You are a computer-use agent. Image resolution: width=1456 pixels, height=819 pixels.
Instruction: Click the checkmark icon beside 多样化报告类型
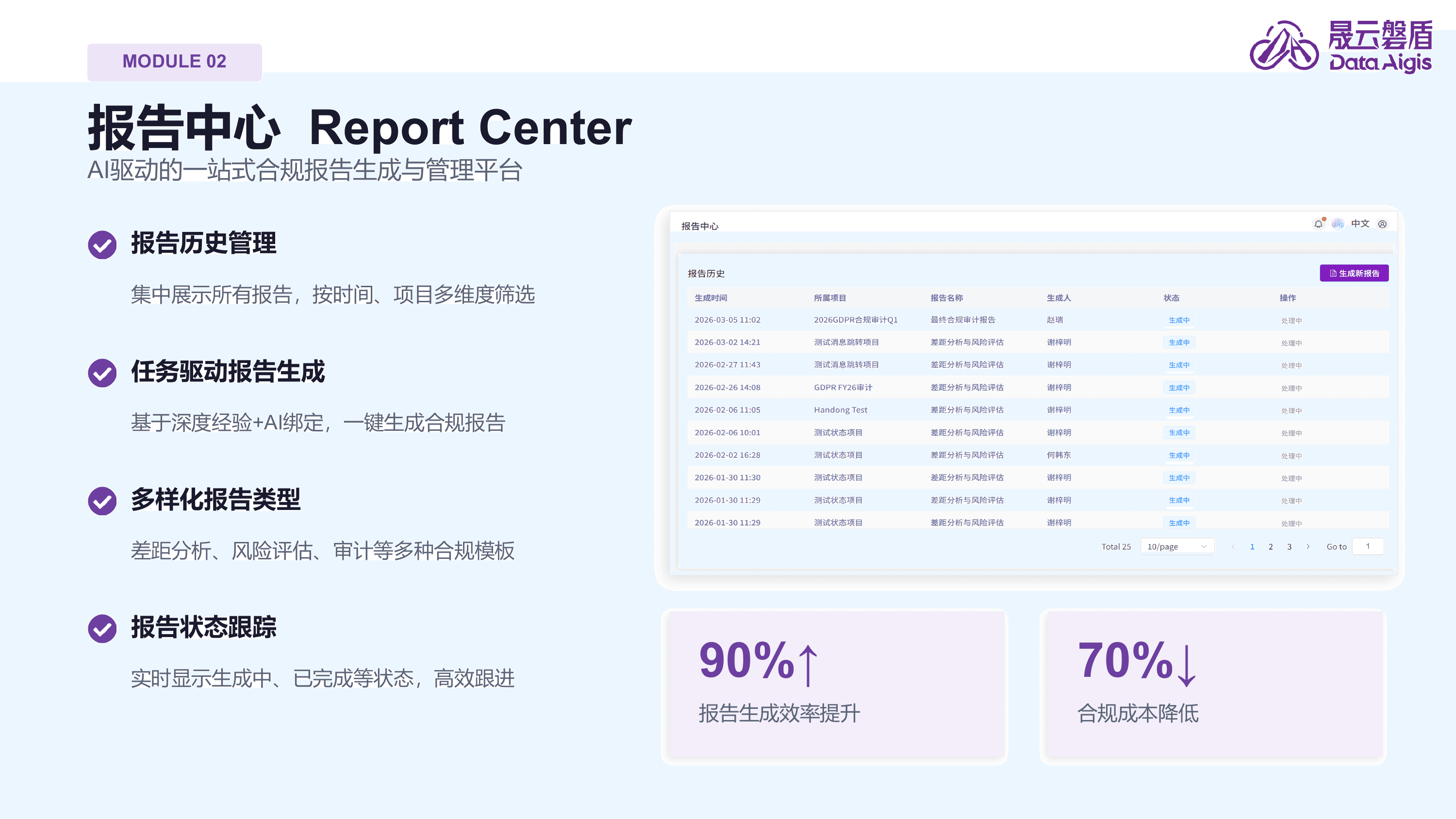click(x=102, y=501)
